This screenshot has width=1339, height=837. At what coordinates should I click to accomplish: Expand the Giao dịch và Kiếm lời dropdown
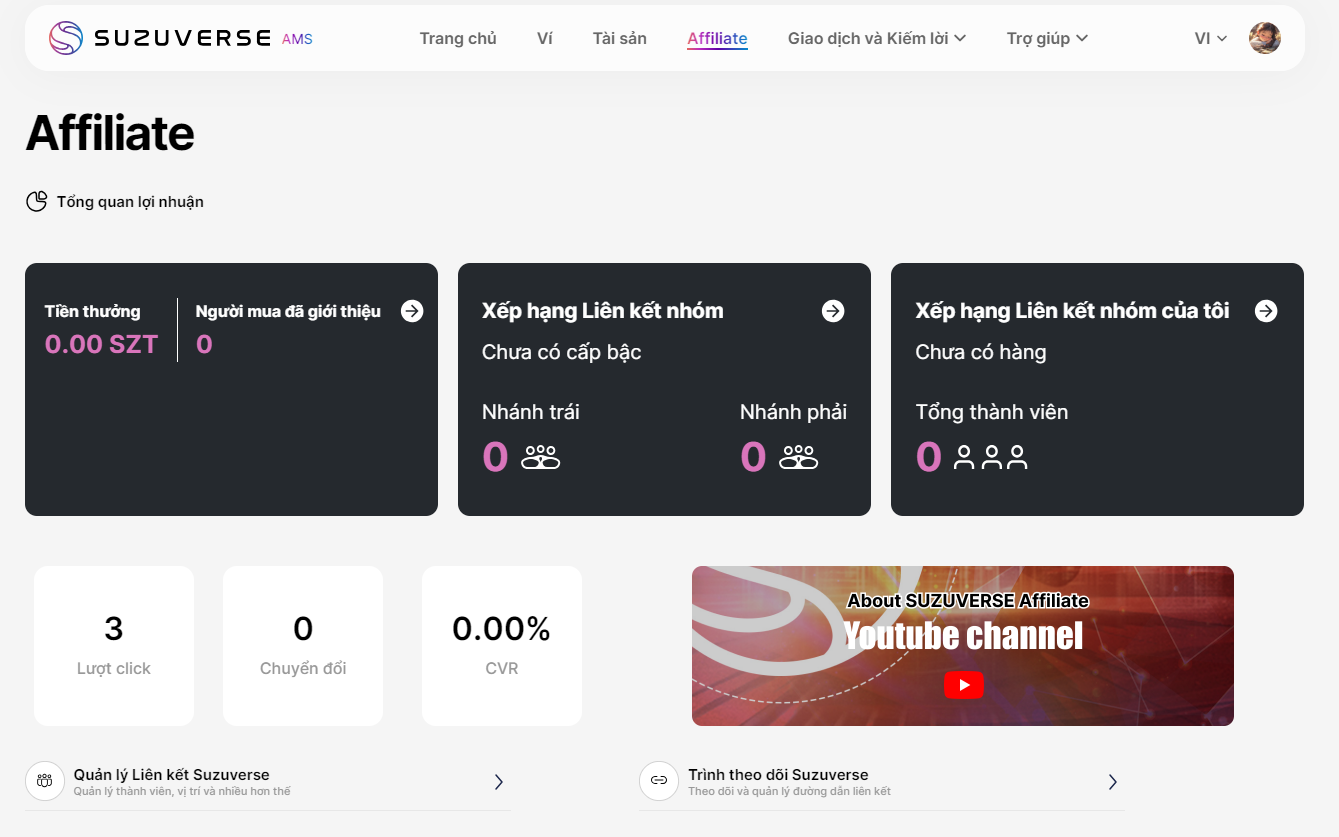[876, 38]
